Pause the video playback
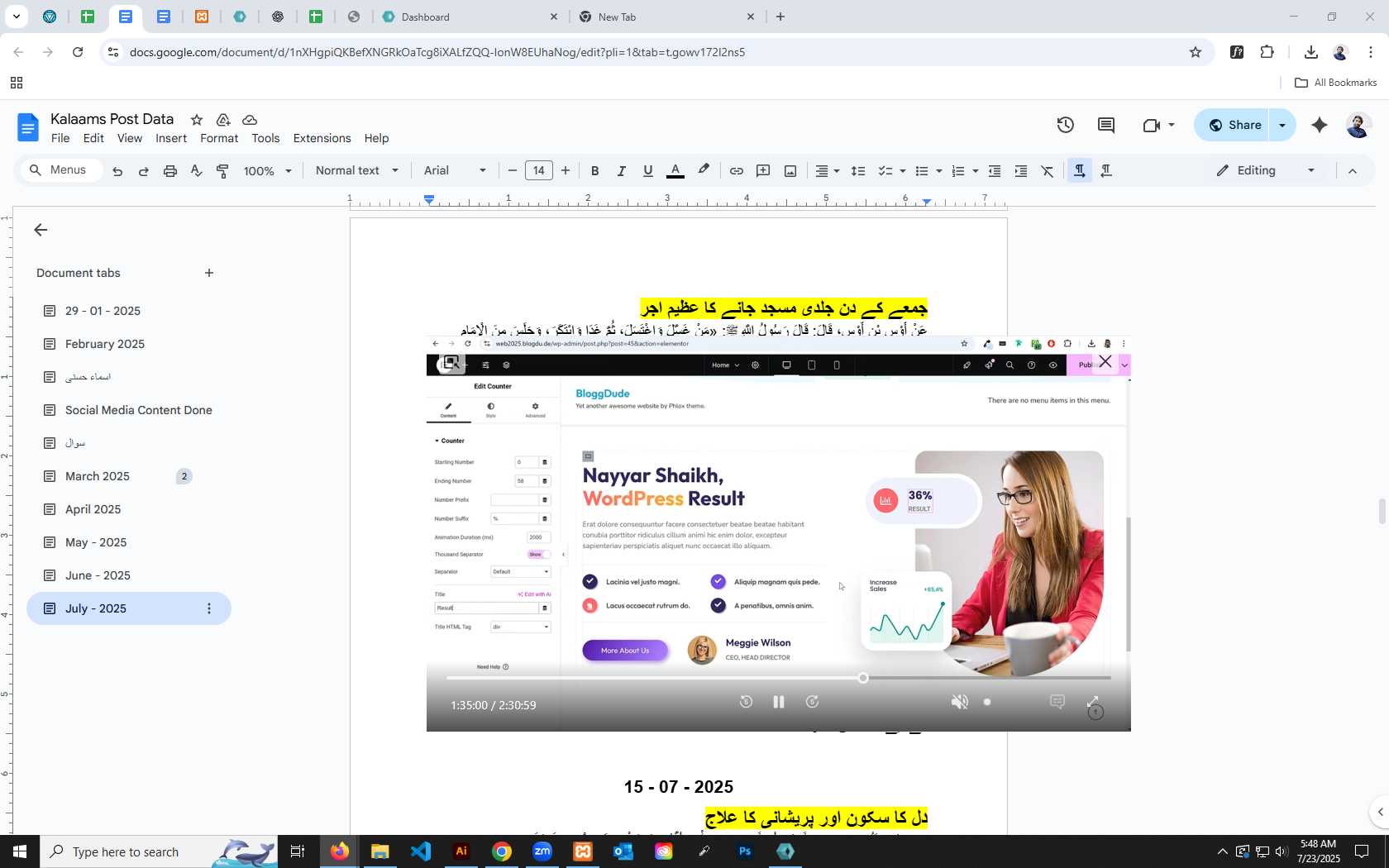Image resolution: width=1389 pixels, height=868 pixels. coord(778,702)
